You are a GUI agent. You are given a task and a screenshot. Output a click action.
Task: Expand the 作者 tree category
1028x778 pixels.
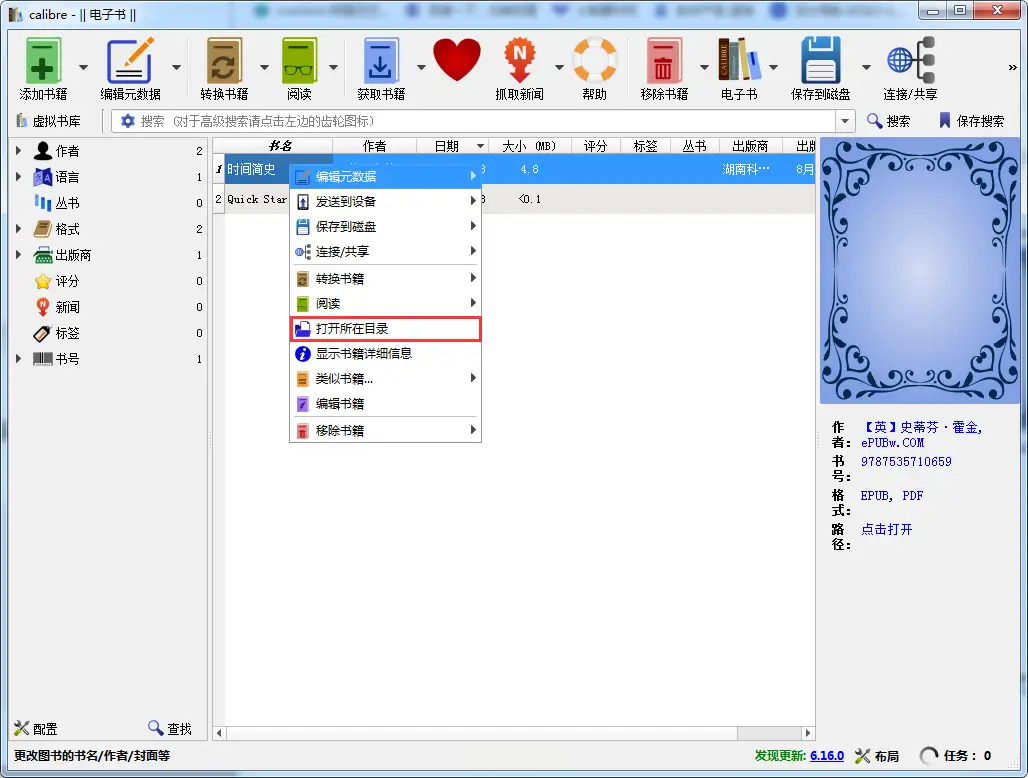(x=18, y=151)
